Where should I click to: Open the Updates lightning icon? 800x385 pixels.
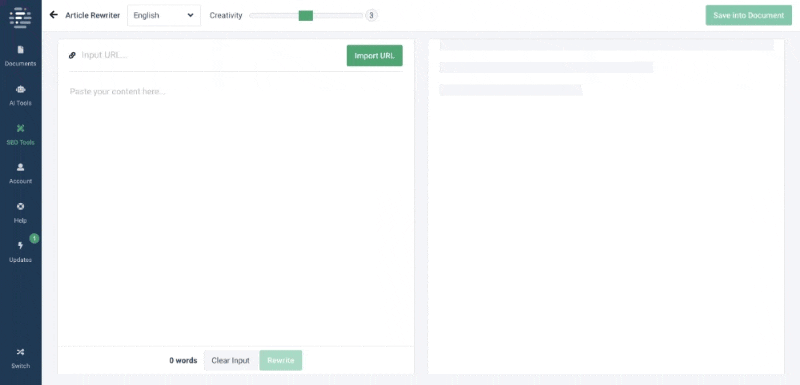pyautogui.click(x=20, y=246)
